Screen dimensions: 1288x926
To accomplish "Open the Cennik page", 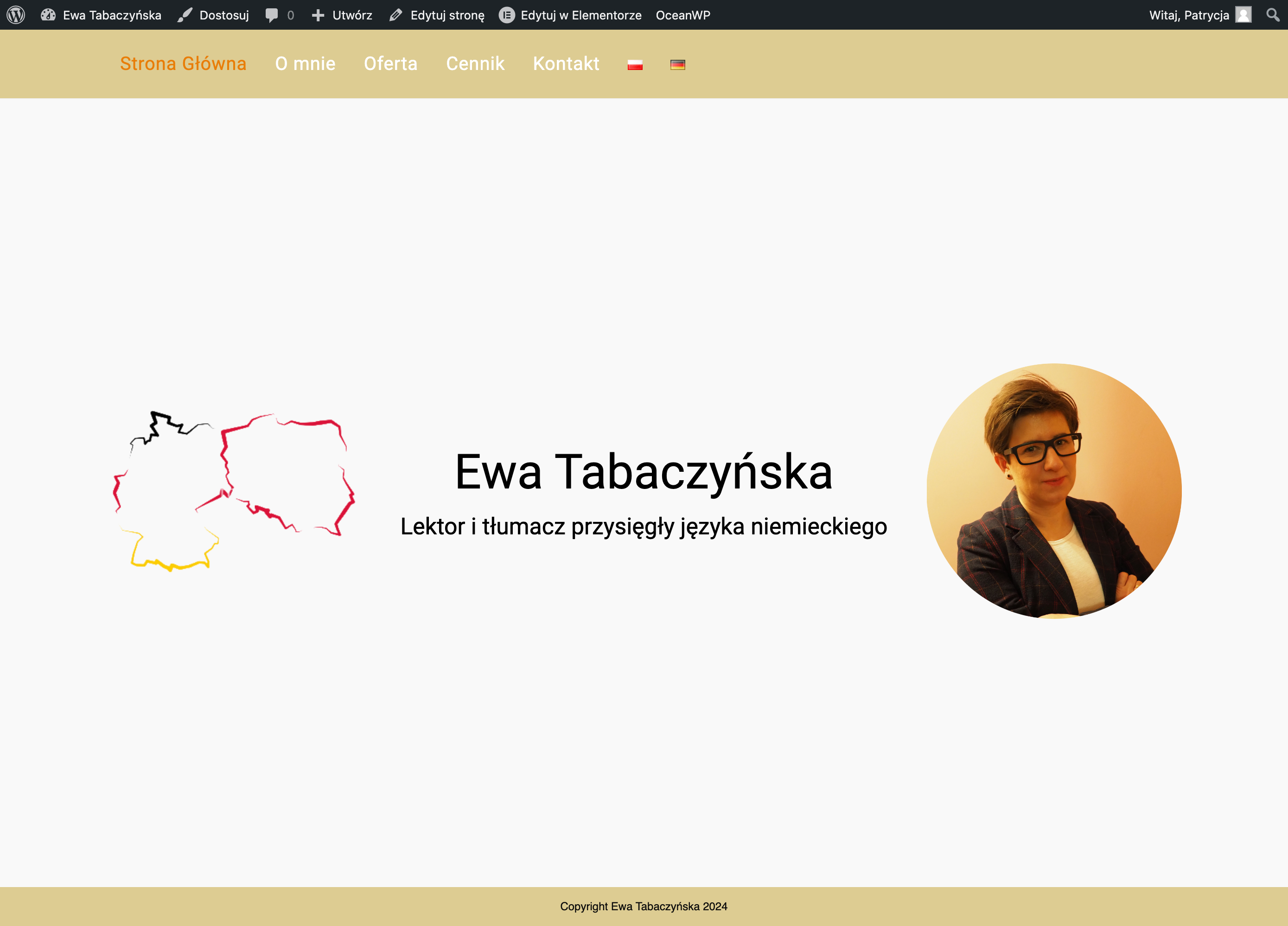I will point(475,63).
